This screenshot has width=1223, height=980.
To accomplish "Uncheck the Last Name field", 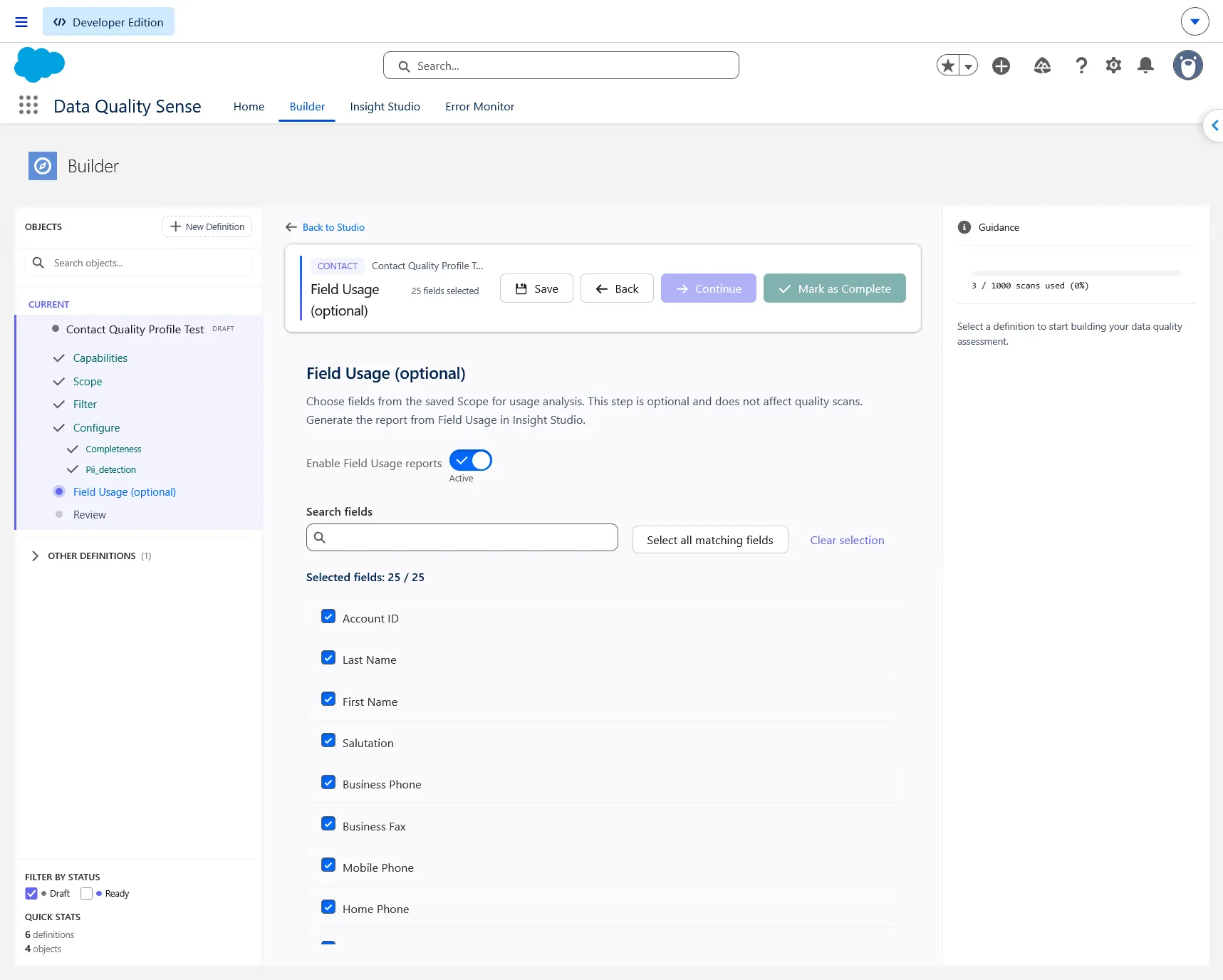I will coord(328,658).
